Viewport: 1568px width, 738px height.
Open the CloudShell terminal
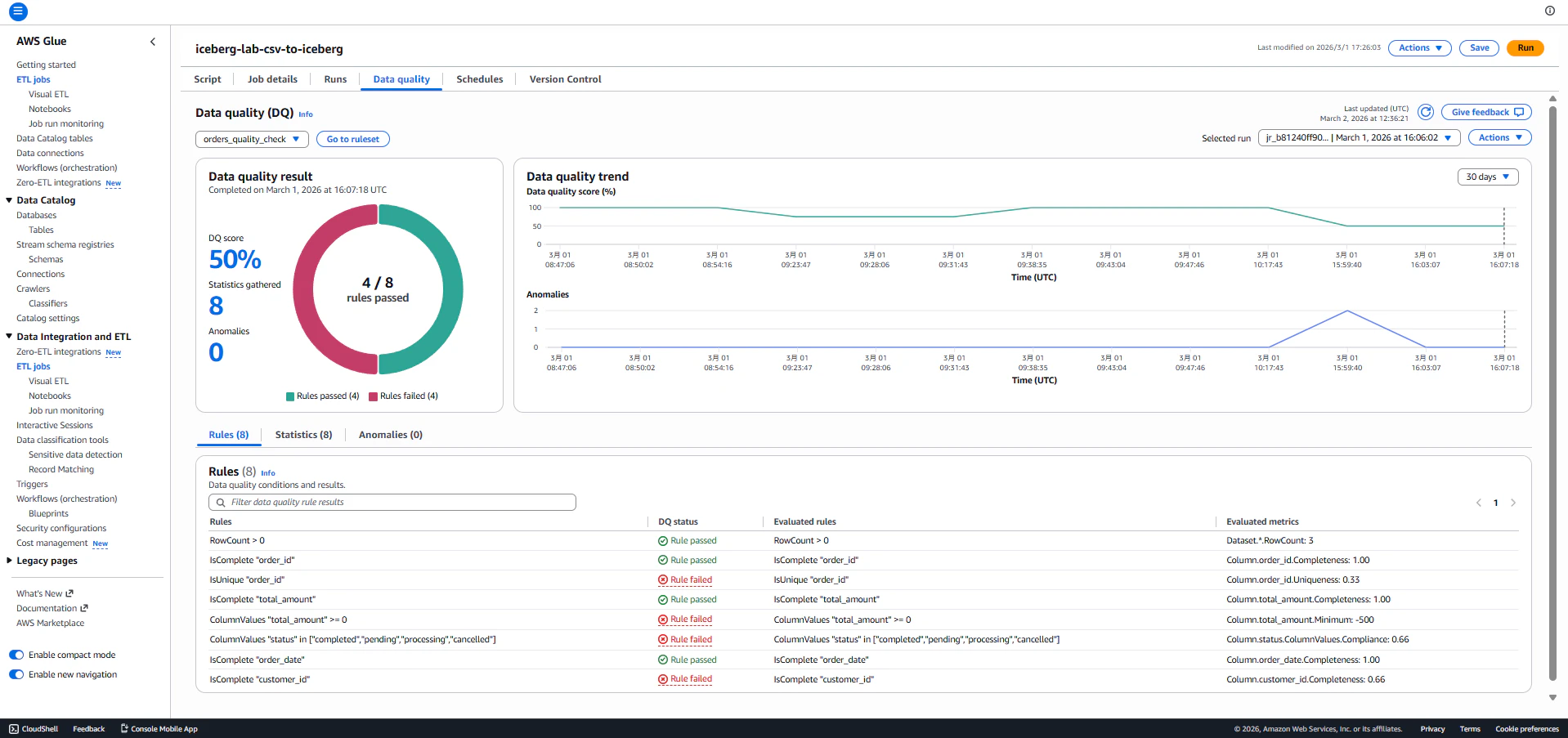[x=34, y=729]
